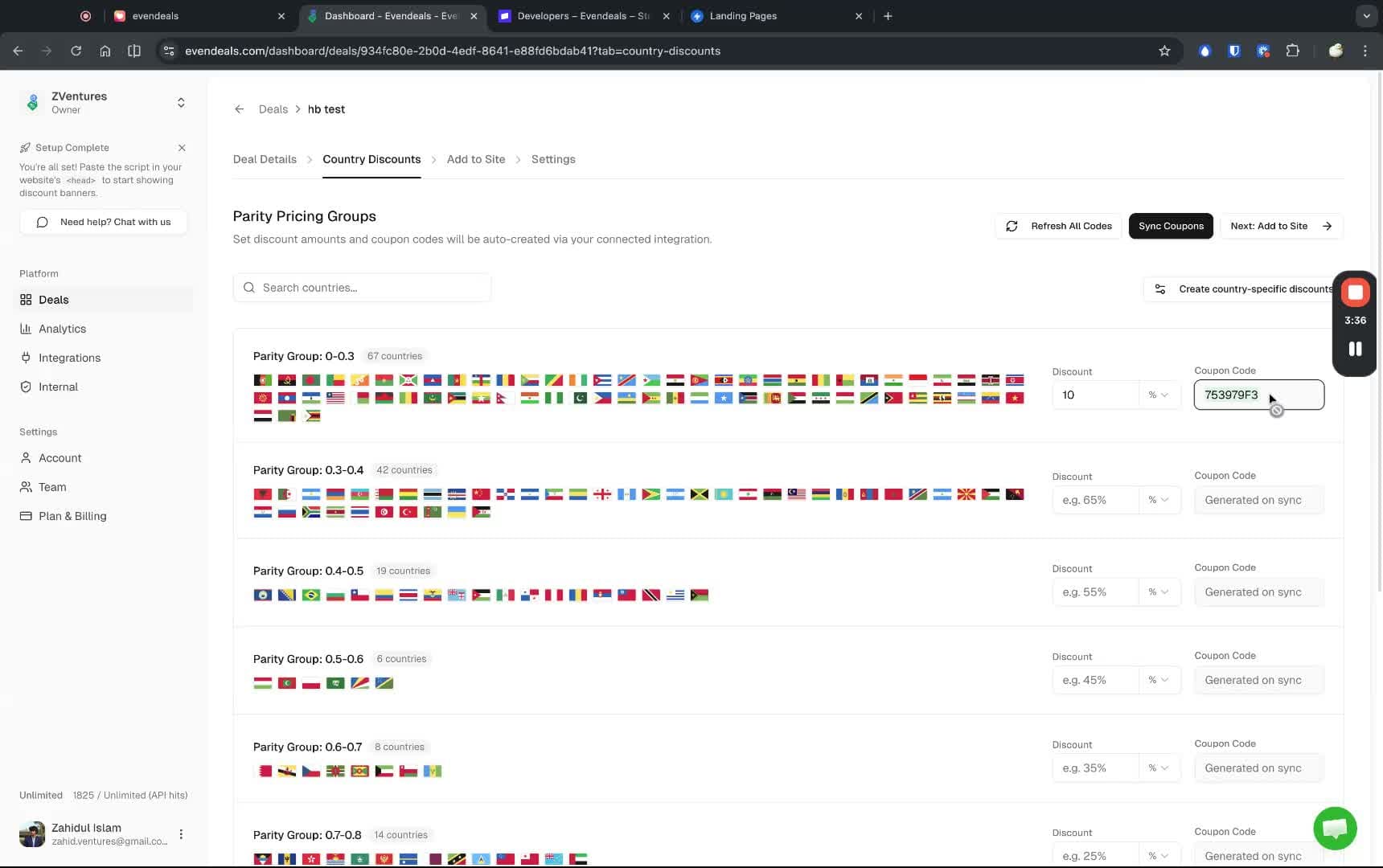Open the browser tab list chevron
1383x868 pixels.
pos(1365,15)
